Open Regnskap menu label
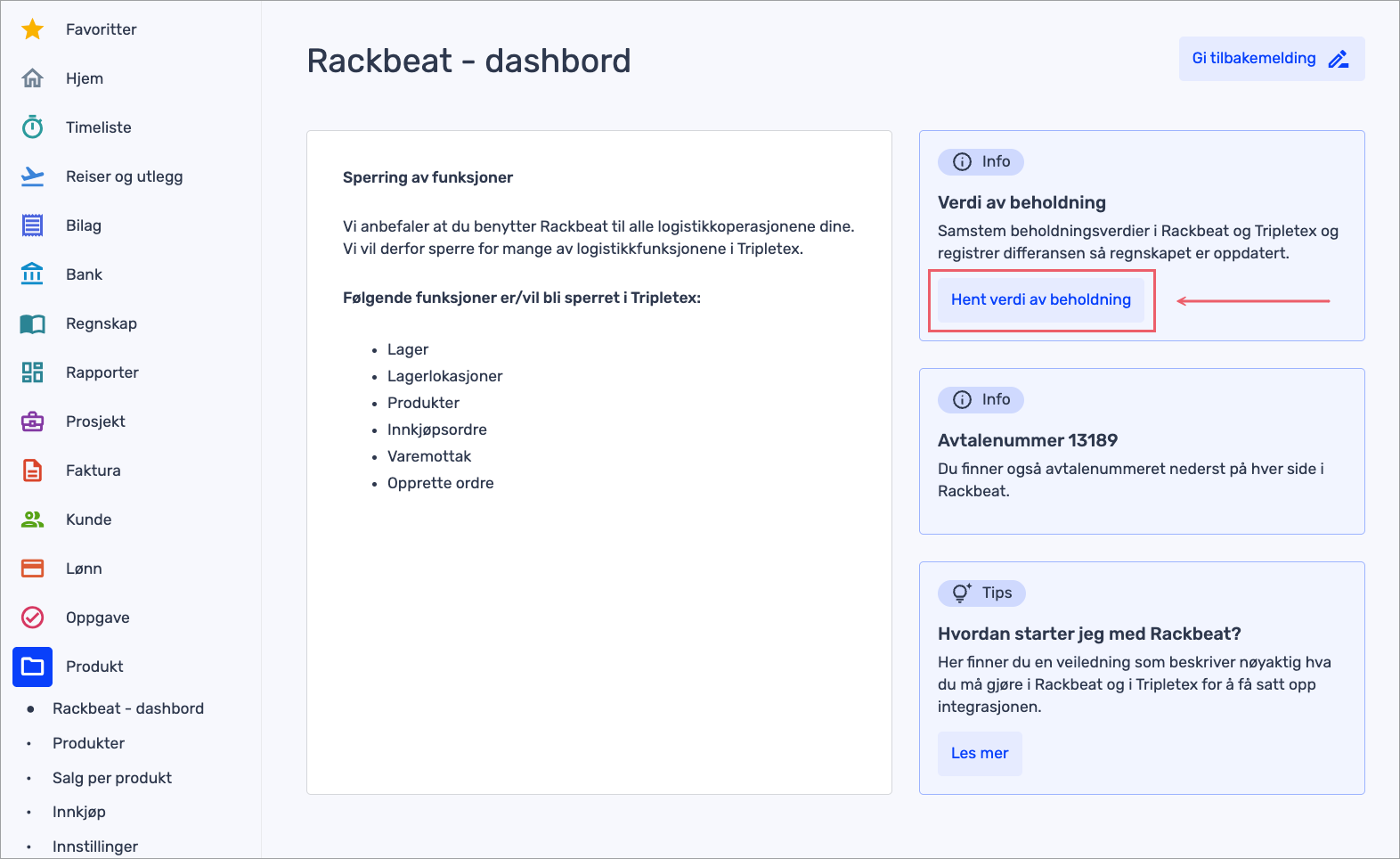1400x859 pixels. point(102,323)
